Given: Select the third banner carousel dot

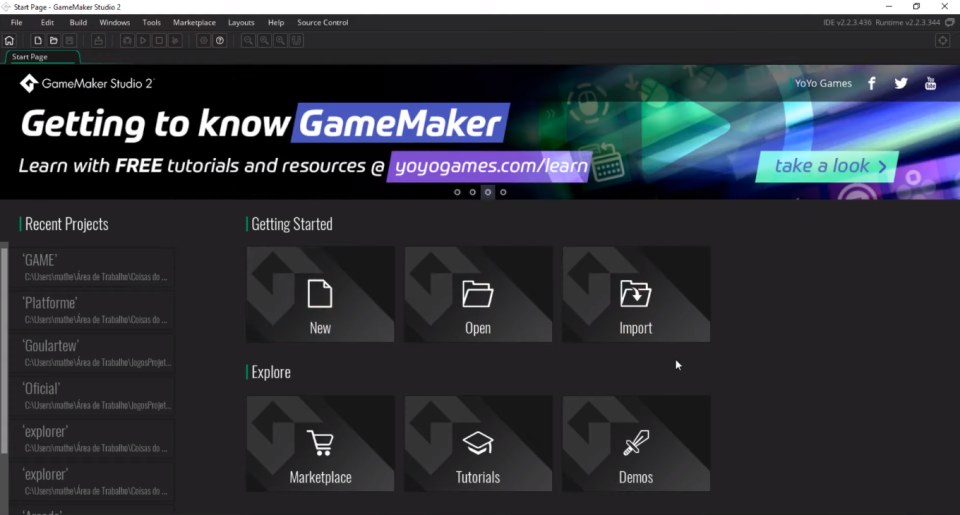Looking at the screenshot, I should pyautogui.click(x=487, y=192).
